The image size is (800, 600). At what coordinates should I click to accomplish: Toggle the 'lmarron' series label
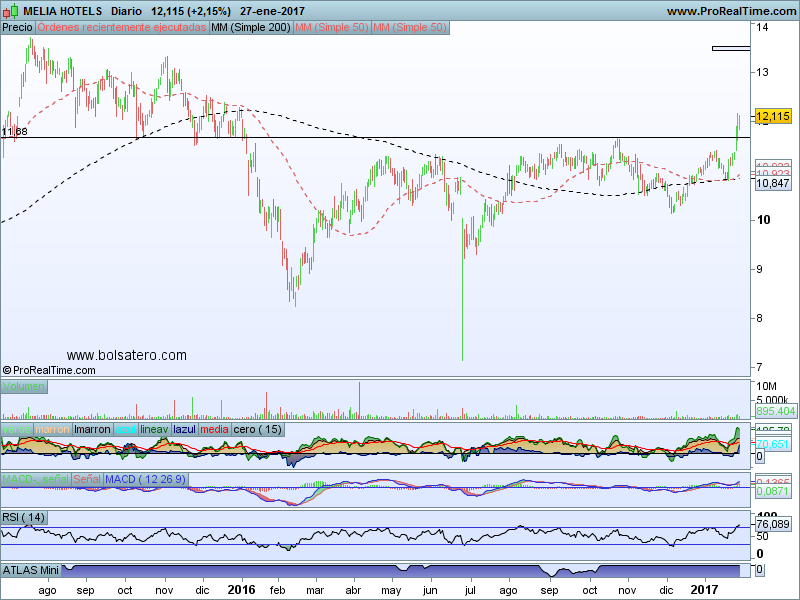[92, 429]
